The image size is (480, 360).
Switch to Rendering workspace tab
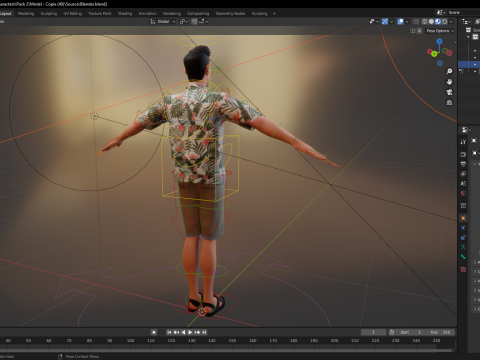click(172, 13)
